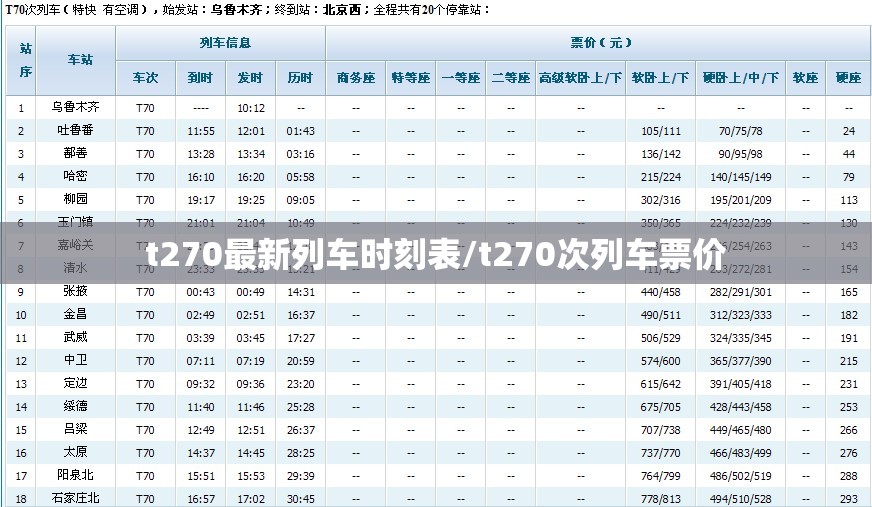Click the 一等座 column header
Viewport: 872px width, 507px height.
[460, 78]
